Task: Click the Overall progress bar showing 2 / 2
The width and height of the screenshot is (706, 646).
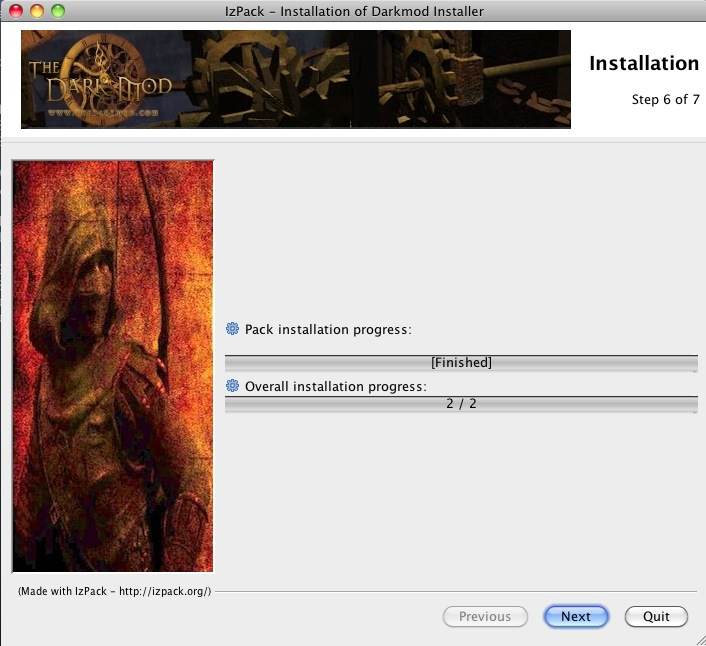Action: 461,404
